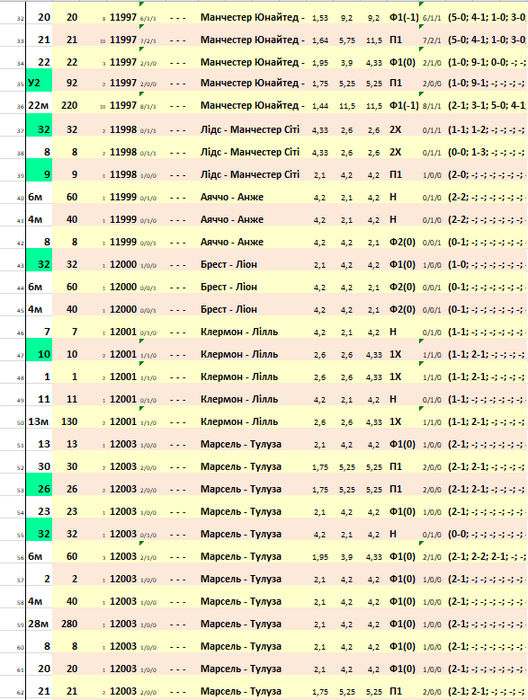Click the cell showing 130

tap(69, 421)
